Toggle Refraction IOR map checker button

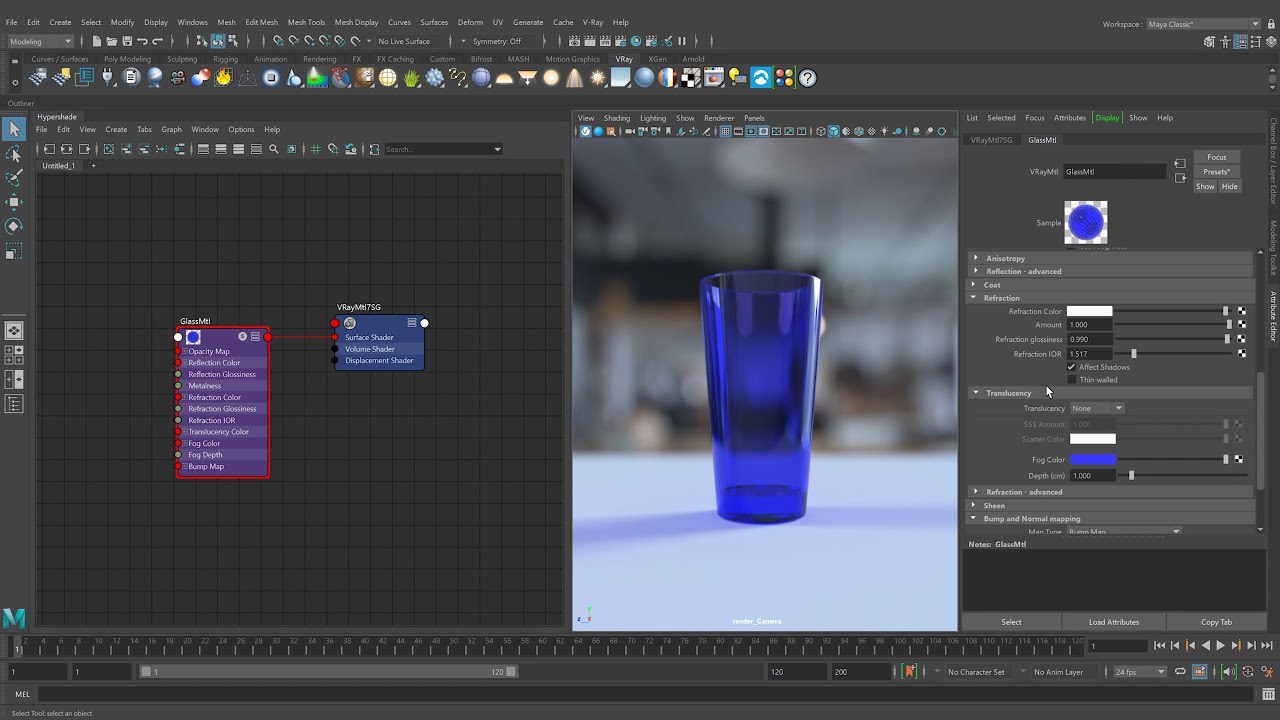click(1242, 353)
